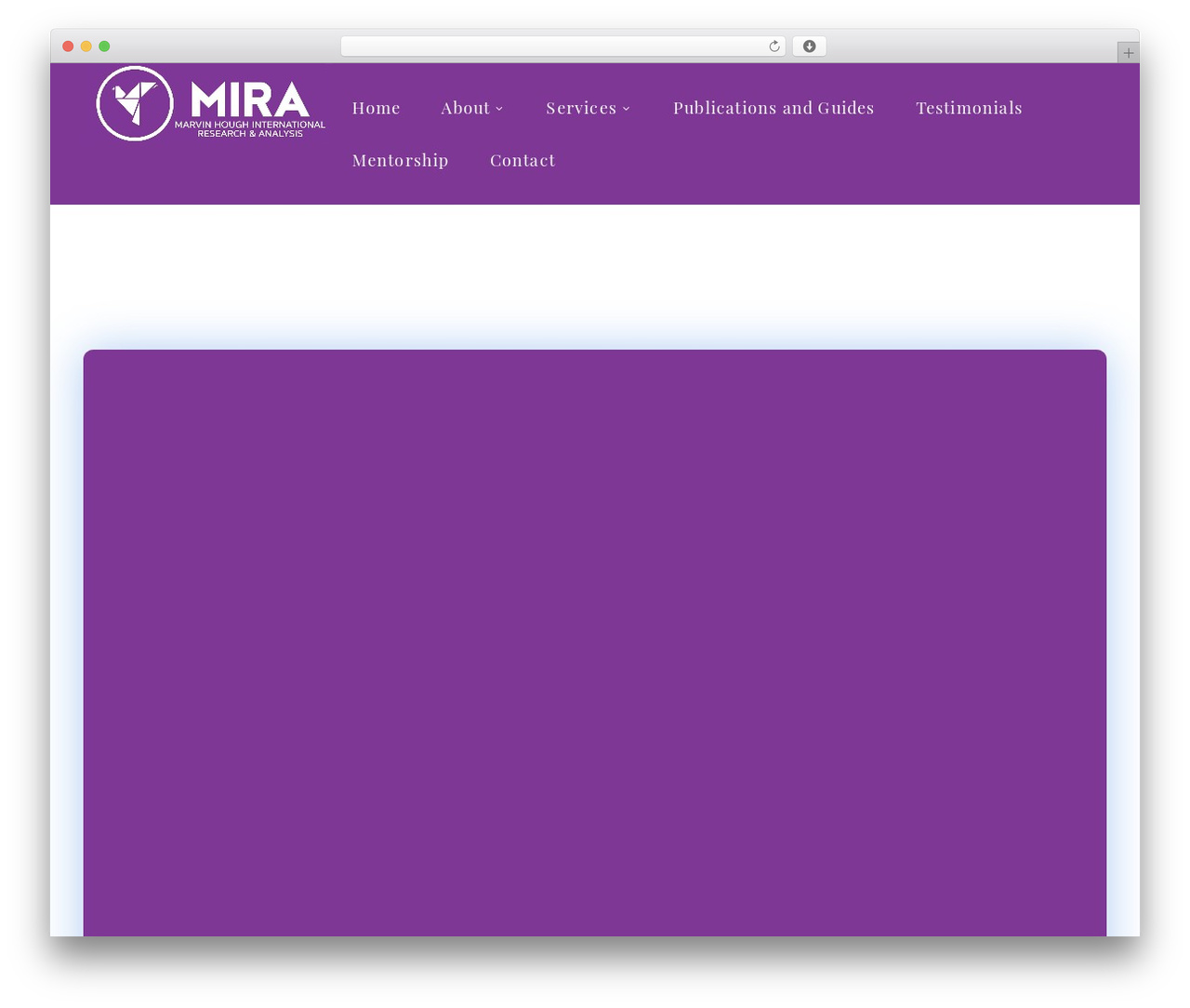This screenshot has height=1008, width=1190.
Task: Click the MIRA origami bird logo
Action: click(x=135, y=103)
